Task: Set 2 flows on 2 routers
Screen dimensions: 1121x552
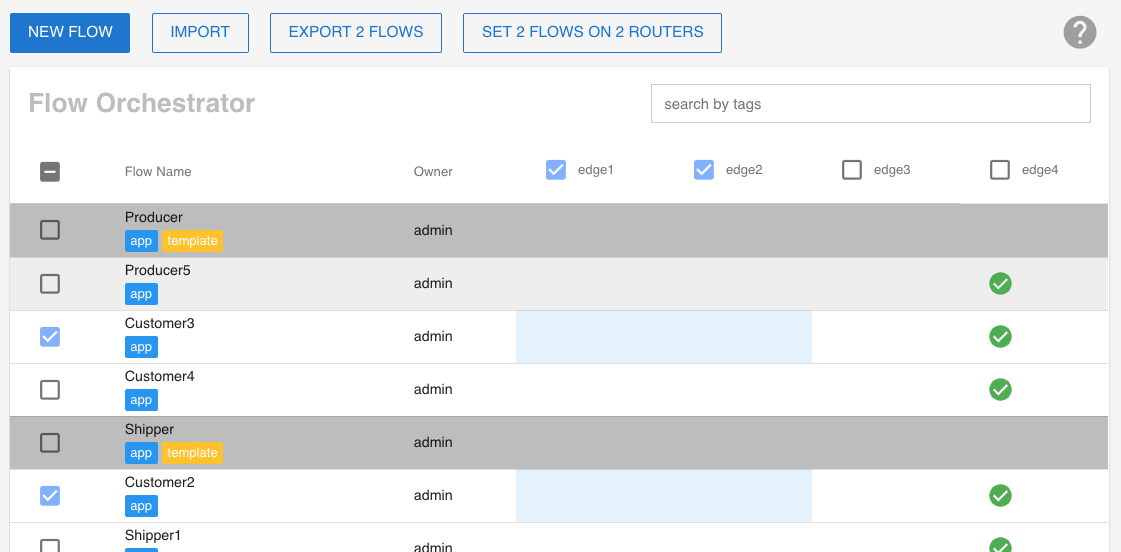Action: (x=592, y=32)
